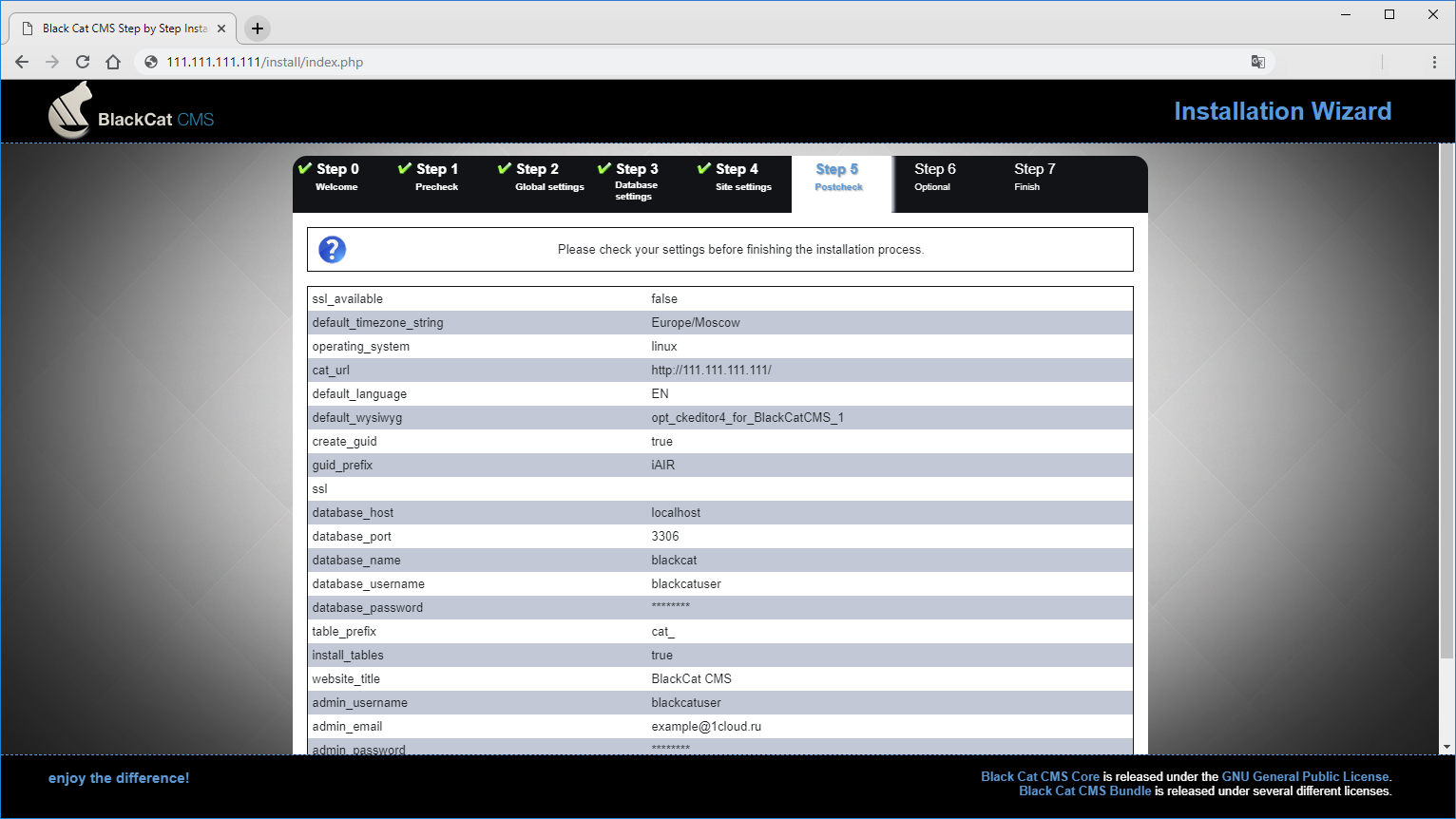Open the translate icon in the address bar
The width and height of the screenshot is (1456, 819).
1258,61
